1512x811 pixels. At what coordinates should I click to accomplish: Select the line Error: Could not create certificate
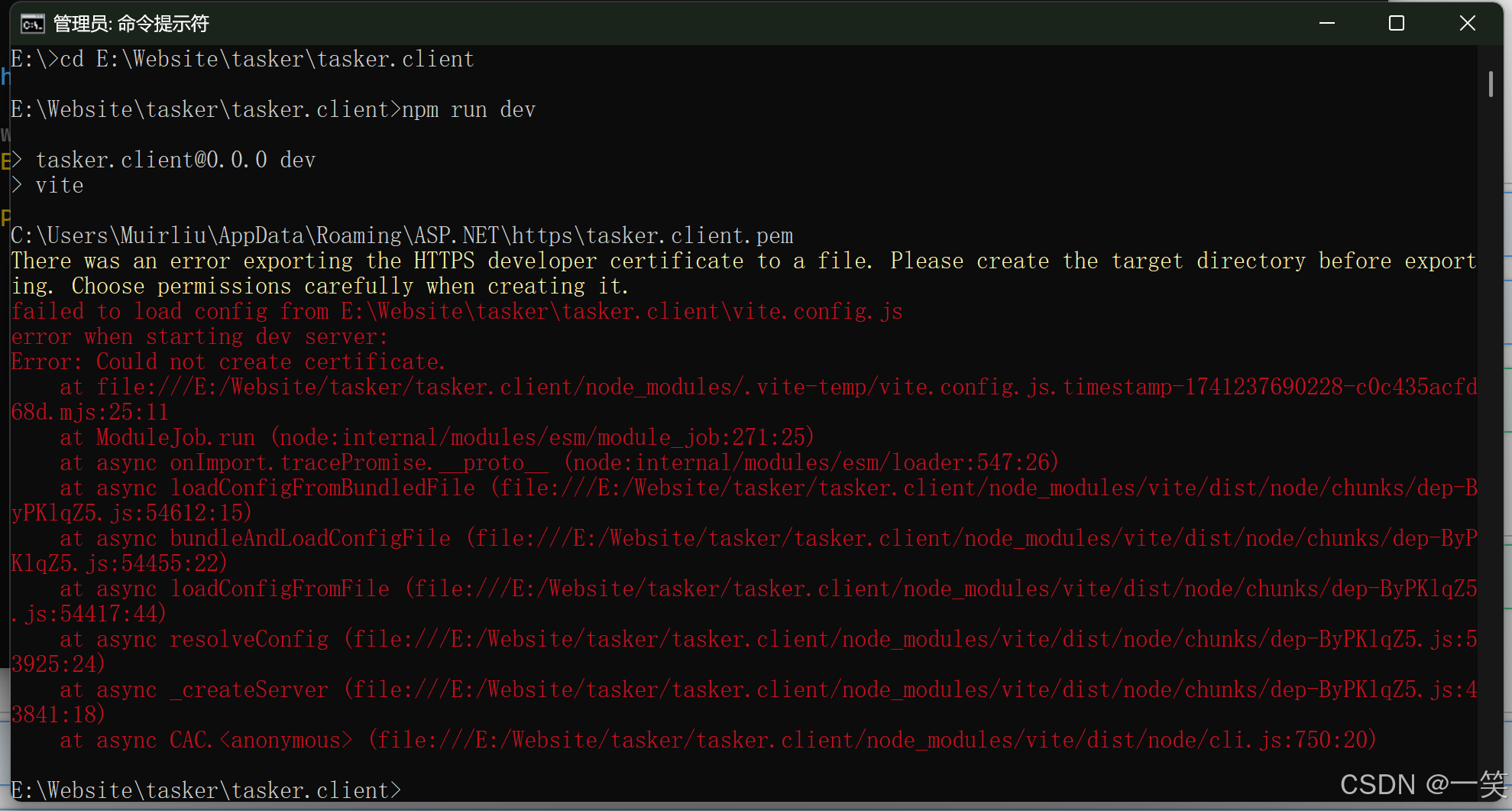tap(227, 361)
